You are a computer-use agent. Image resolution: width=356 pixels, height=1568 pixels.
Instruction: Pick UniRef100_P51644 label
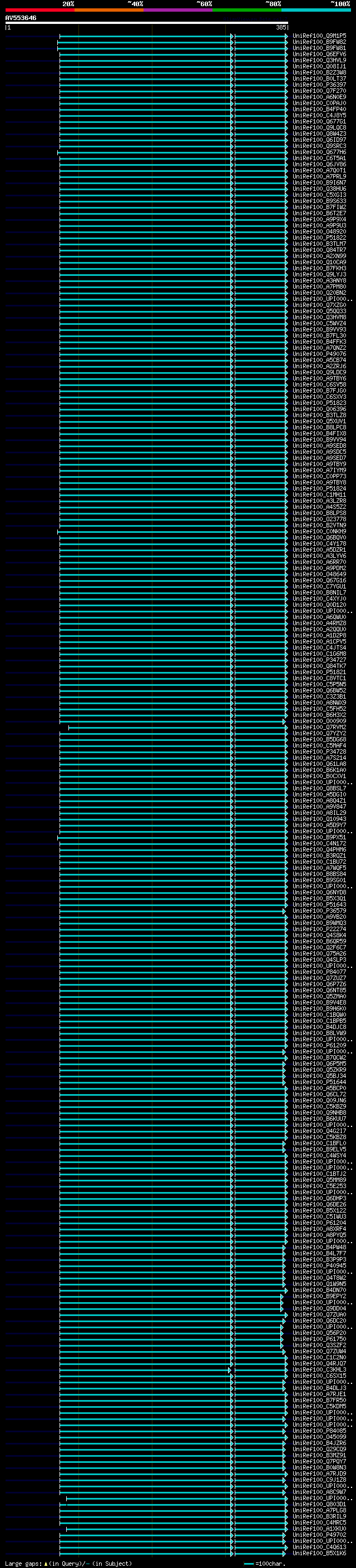point(319,1082)
